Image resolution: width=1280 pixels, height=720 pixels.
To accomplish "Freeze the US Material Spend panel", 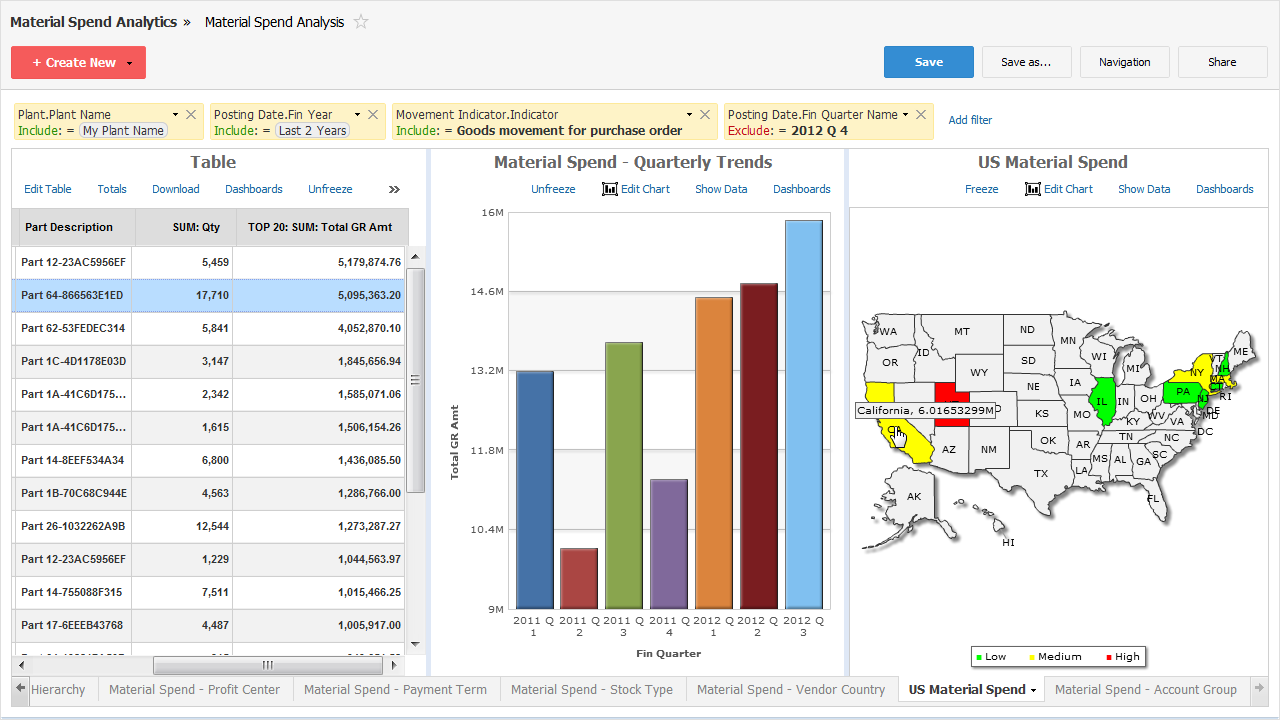I will (981, 189).
